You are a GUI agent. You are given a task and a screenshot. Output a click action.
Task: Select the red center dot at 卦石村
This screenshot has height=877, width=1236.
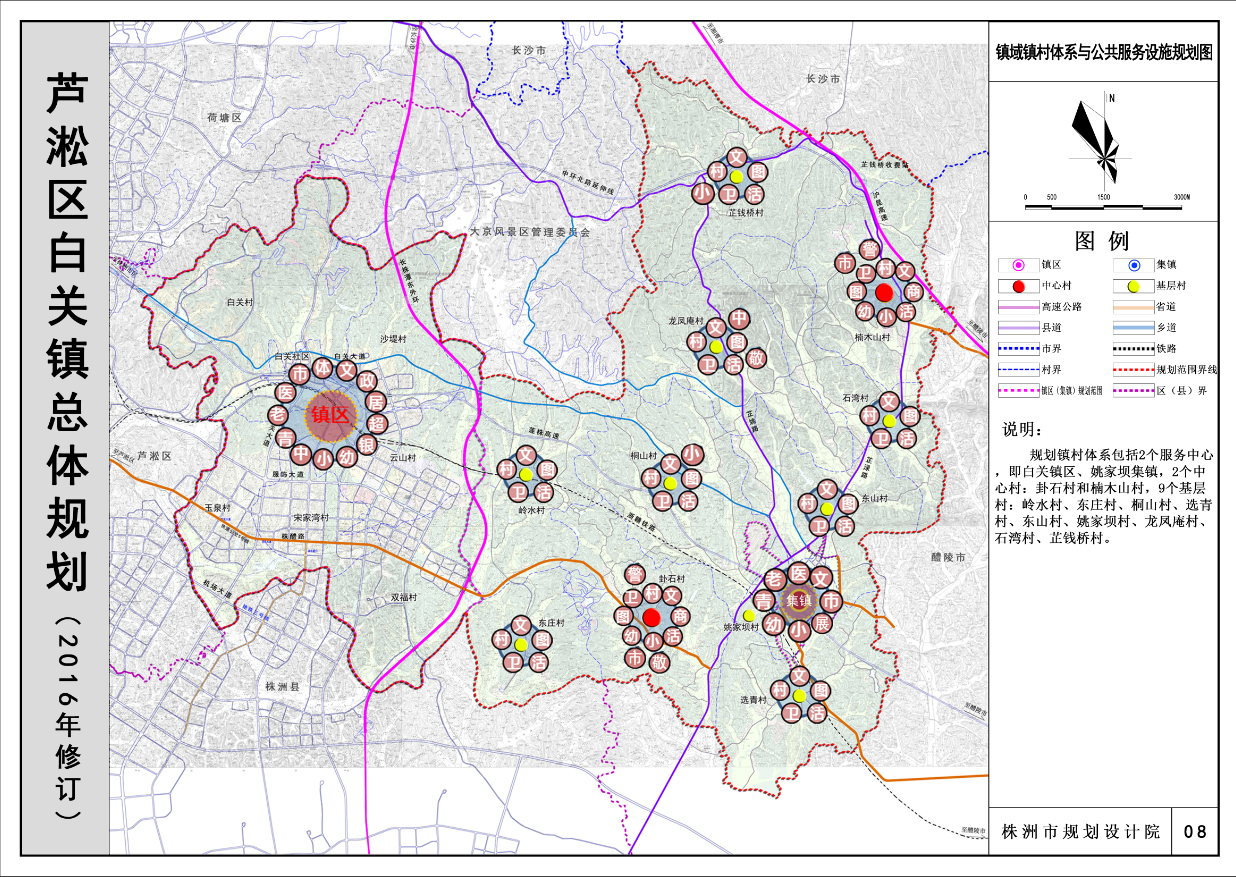(x=652, y=617)
